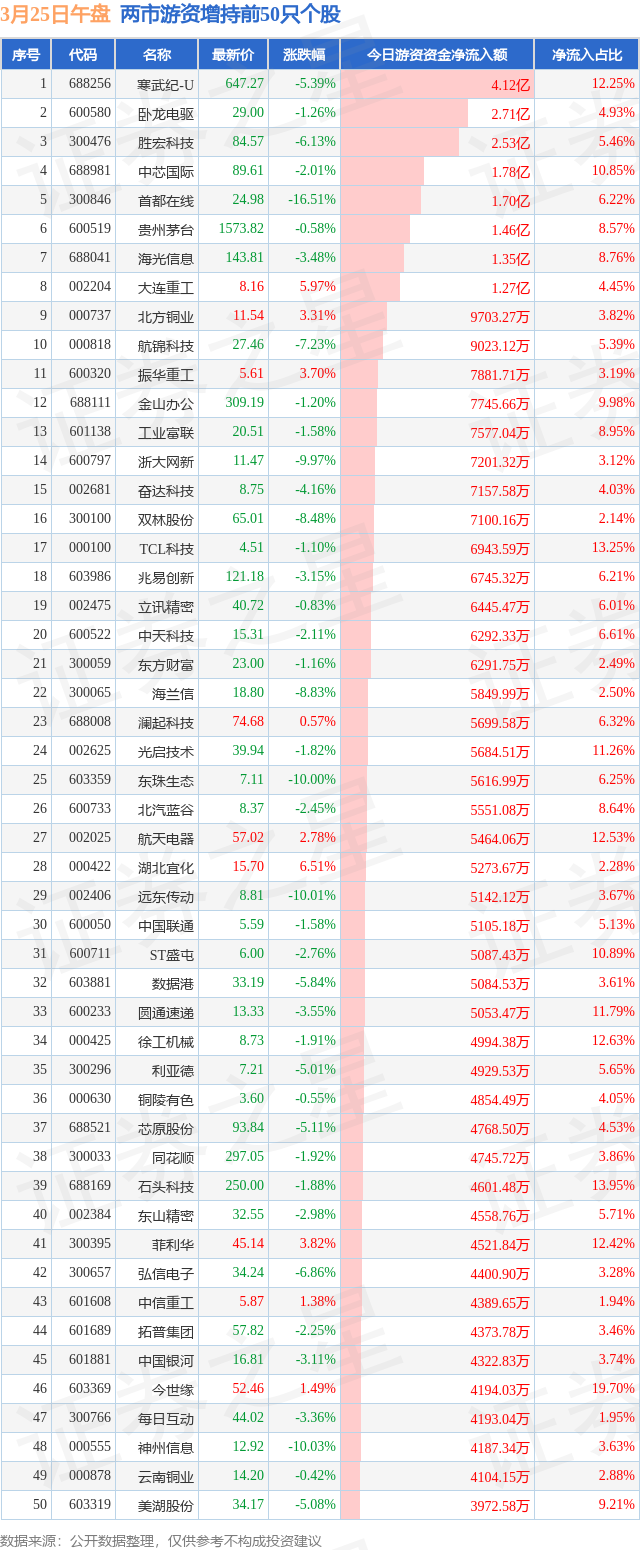
Task: Click the 名称 column header
Action: click(x=157, y=55)
